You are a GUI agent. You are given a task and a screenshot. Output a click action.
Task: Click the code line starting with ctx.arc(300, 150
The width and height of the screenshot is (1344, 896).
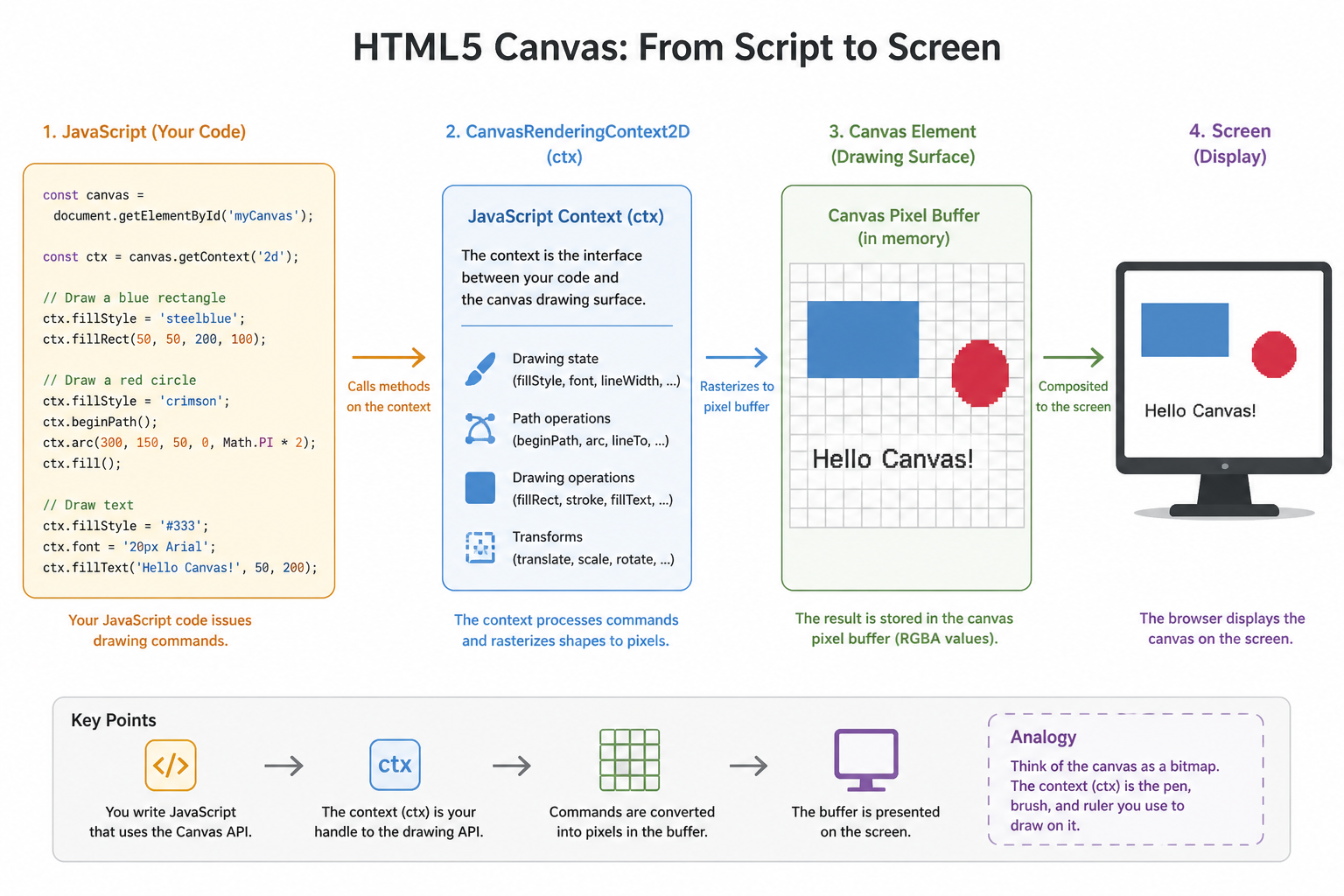click(x=179, y=444)
